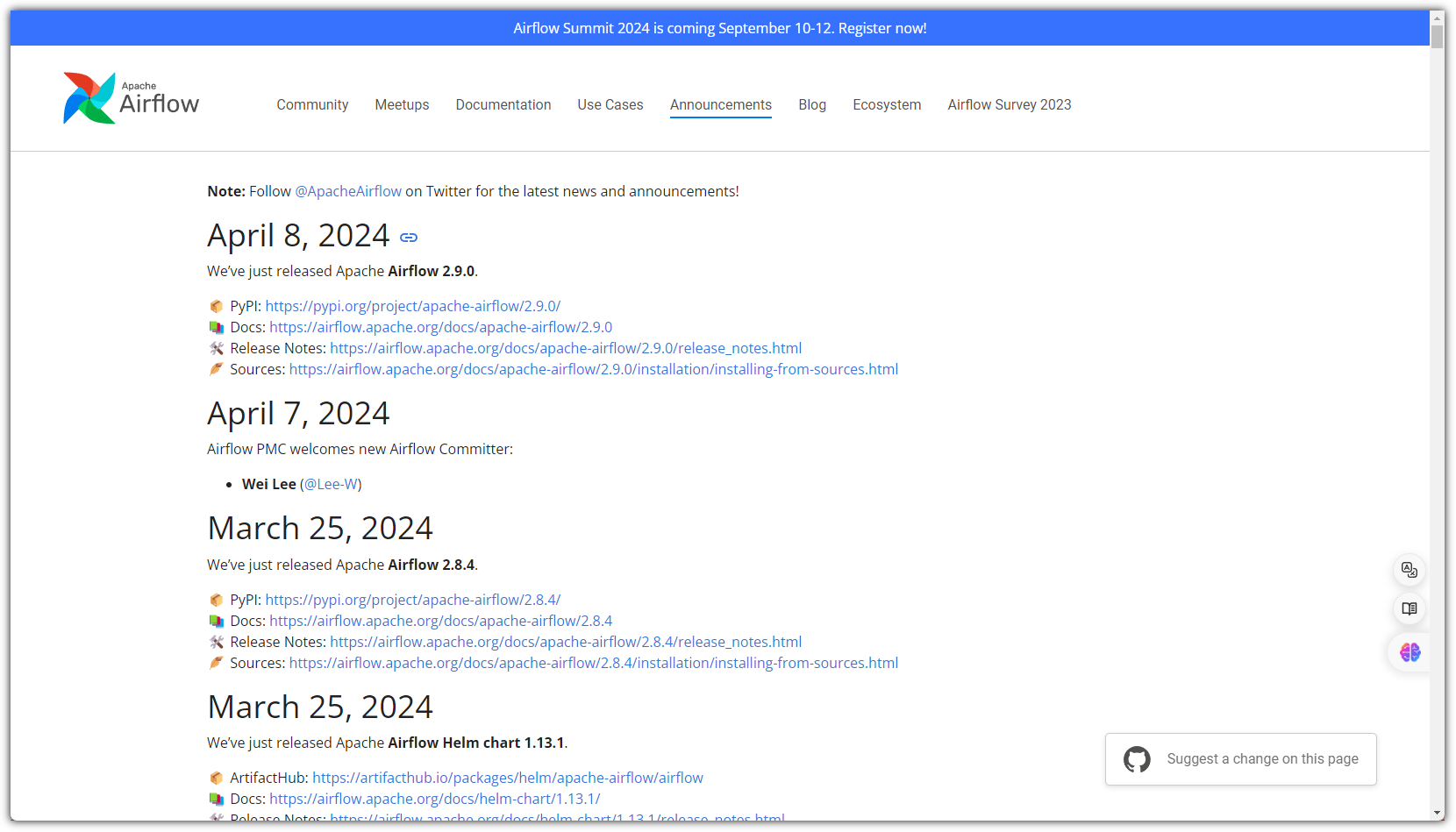Select the Use Cases nav item
Screen dimensions: 1456x832
coord(610,104)
